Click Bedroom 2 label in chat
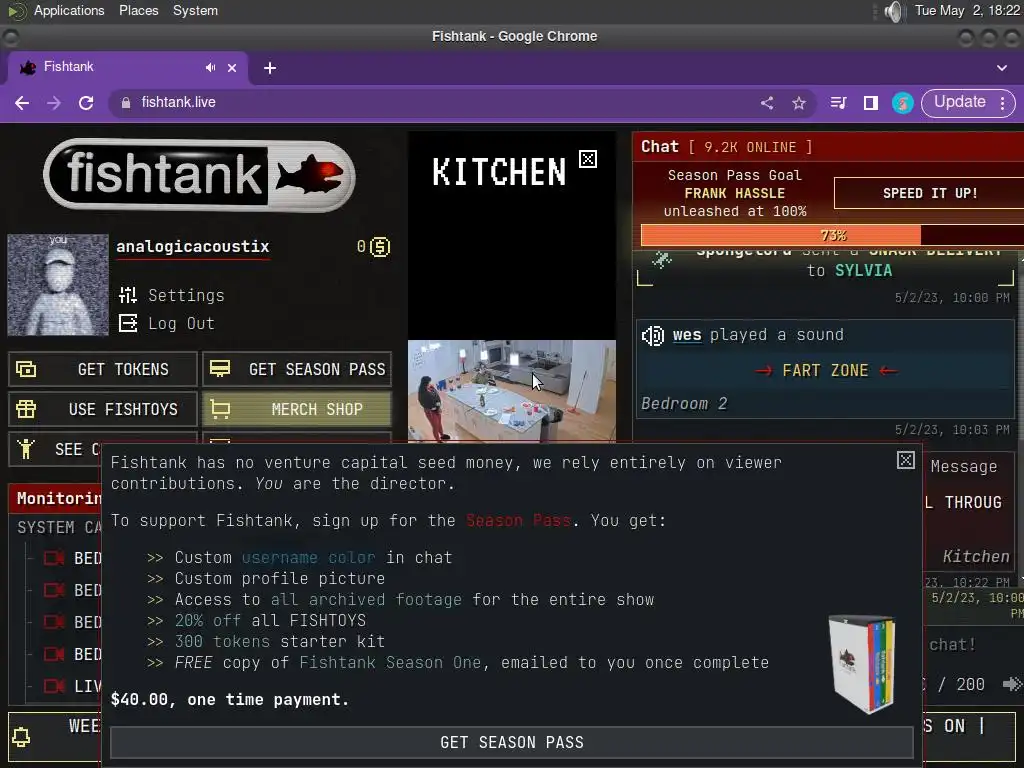 684,404
